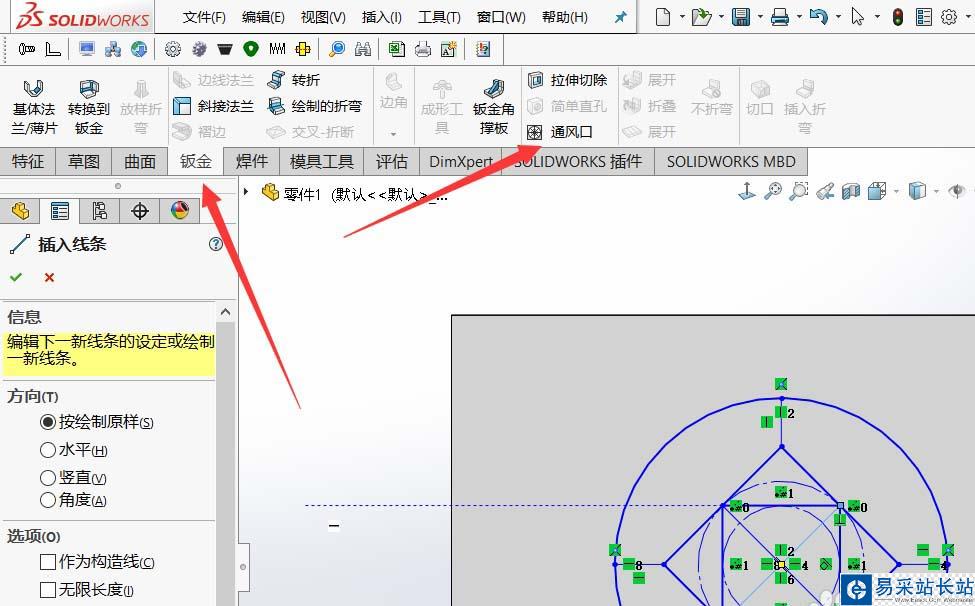Open the PropertyManager tab icon
This screenshot has width=975, height=606.
(60, 211)
